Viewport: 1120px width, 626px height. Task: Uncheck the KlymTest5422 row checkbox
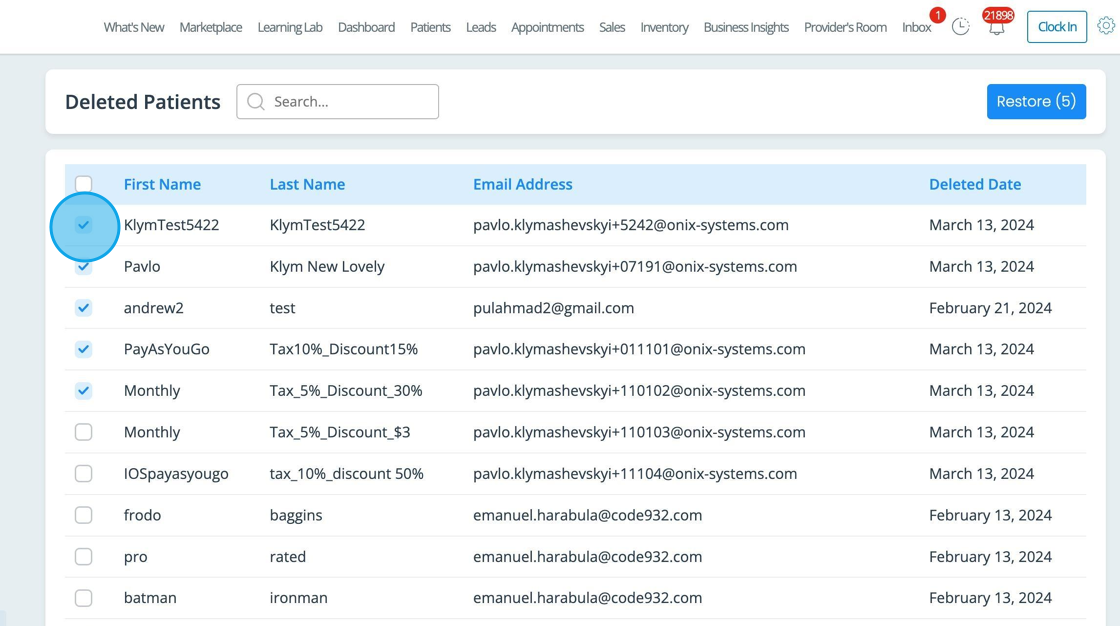[x=84, y=225]
